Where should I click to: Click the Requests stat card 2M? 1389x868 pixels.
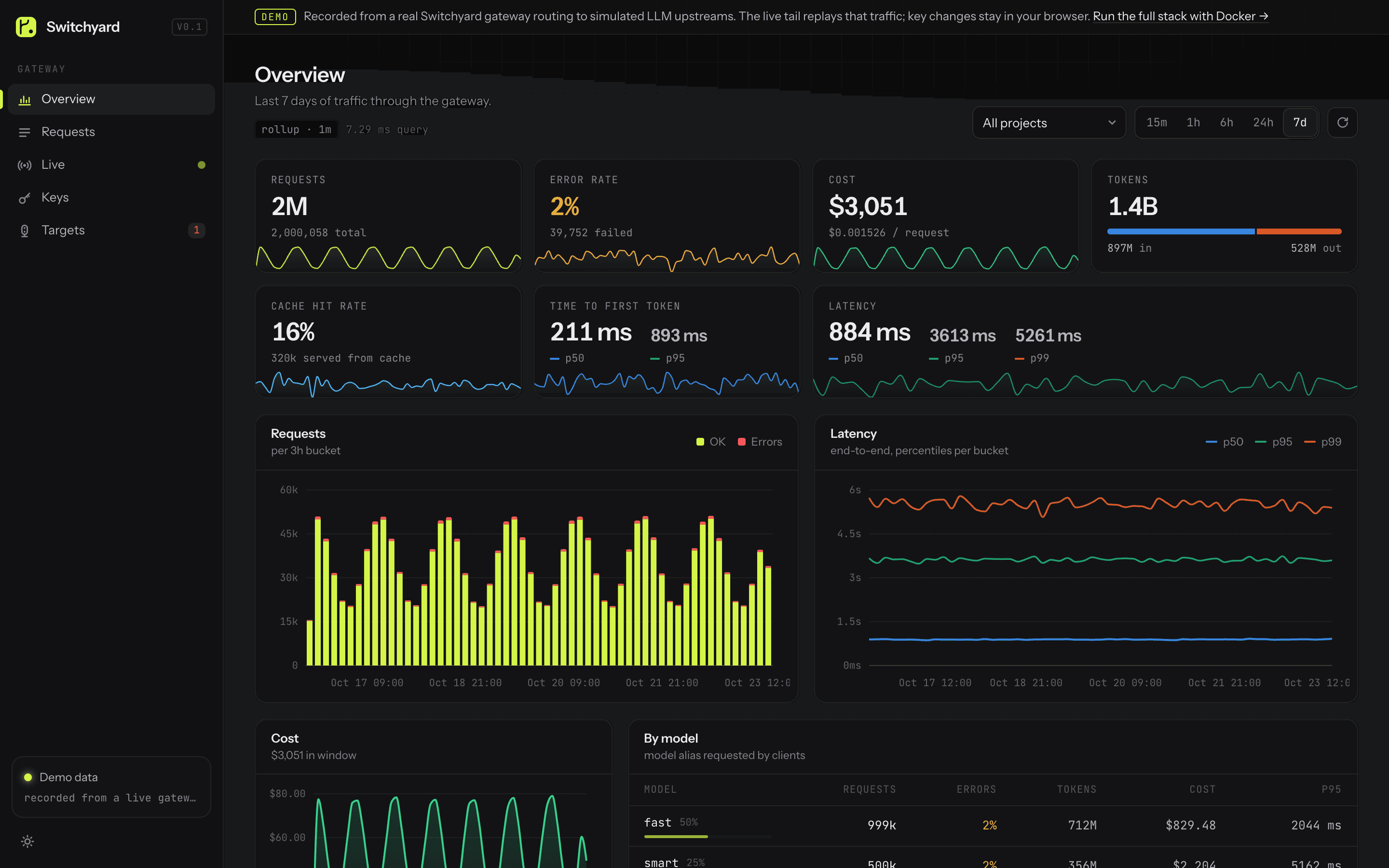tap(388, 215)
